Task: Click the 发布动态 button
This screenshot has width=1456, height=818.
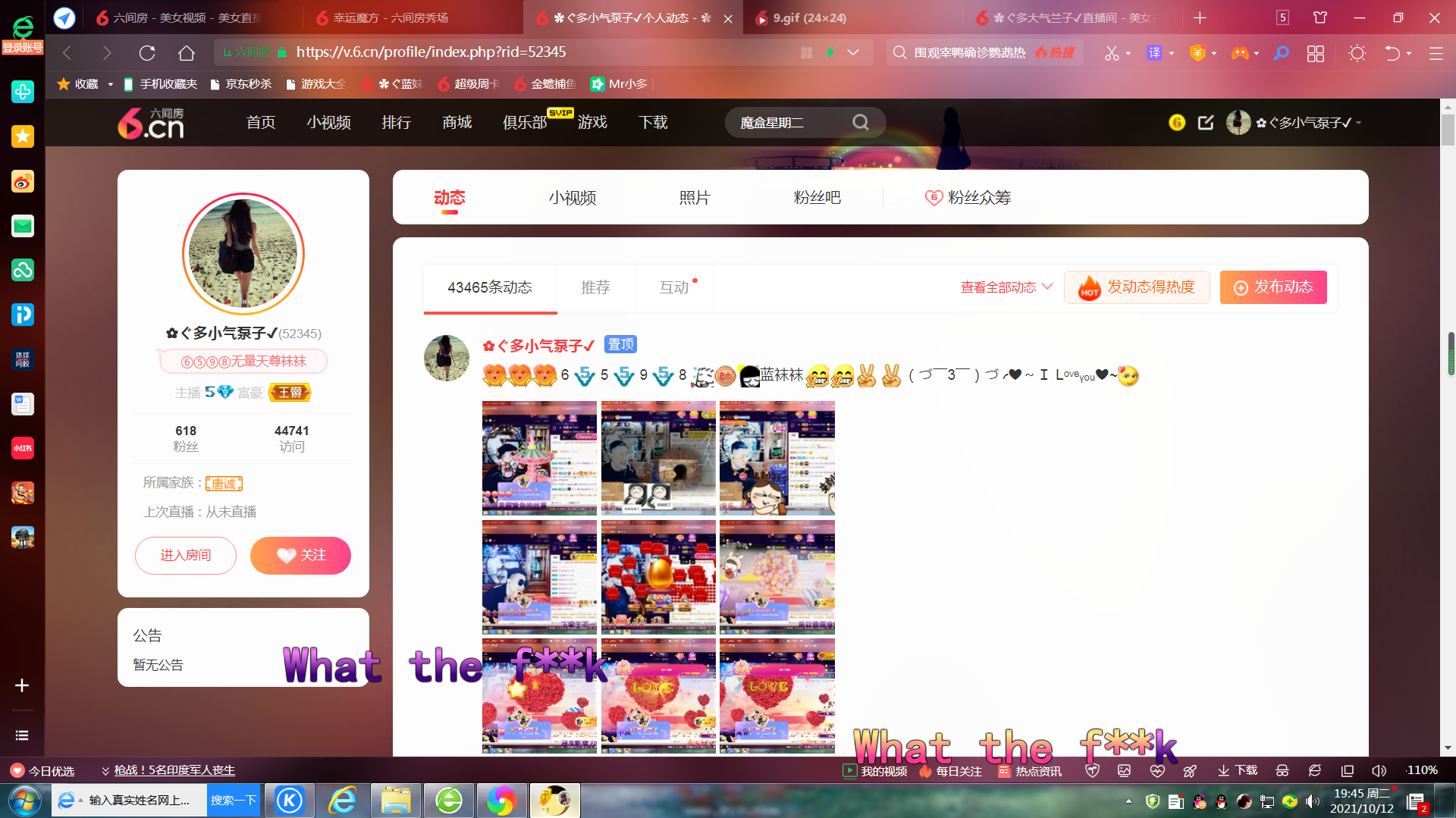Action: click(1273, 287)
